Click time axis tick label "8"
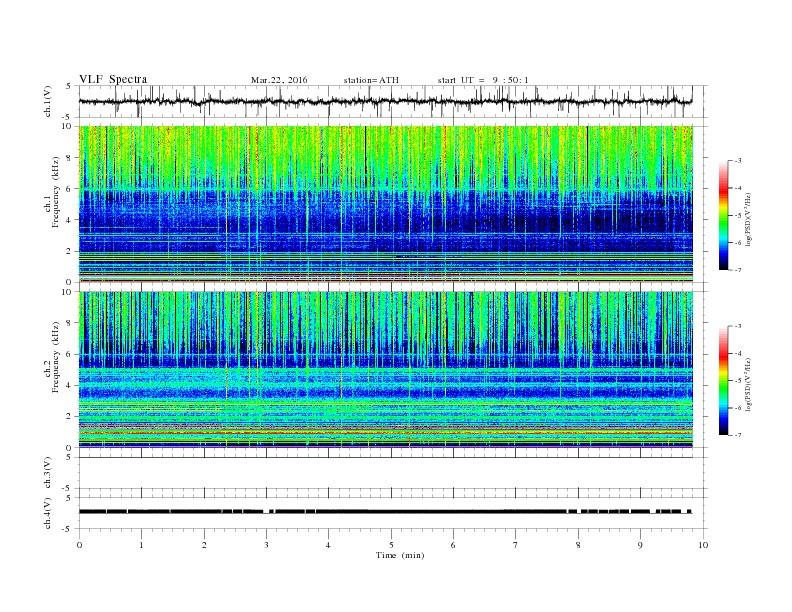Image resolution: width=792 pixels, height=612 pixels. [x=578, y=545]
